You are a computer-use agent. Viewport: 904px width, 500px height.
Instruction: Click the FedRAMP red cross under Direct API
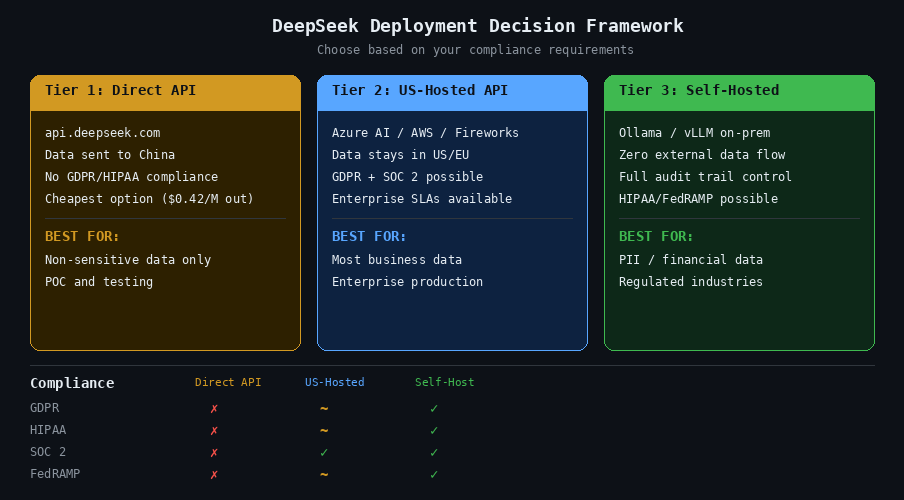(x=214, y=475)
